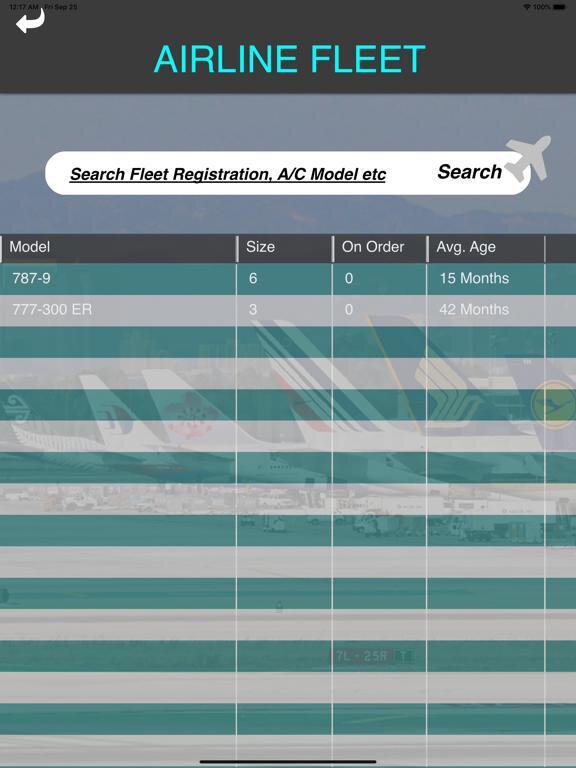Click size value 3 for 777-300 ER
This screenshot has height=768, width=576.
tap(253, 310)
